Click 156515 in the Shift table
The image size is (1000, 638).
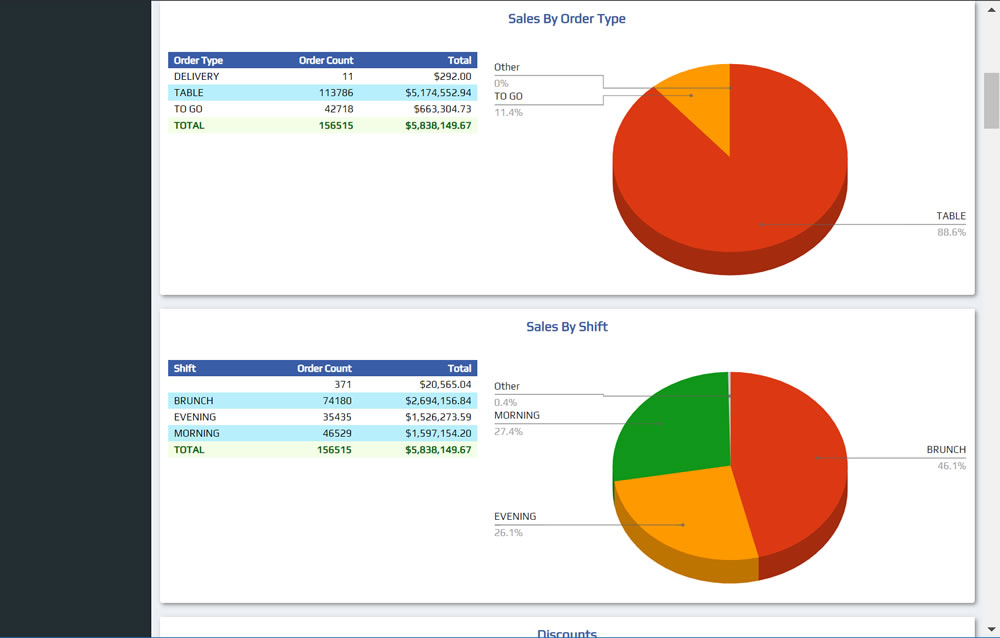pos(335,450)
